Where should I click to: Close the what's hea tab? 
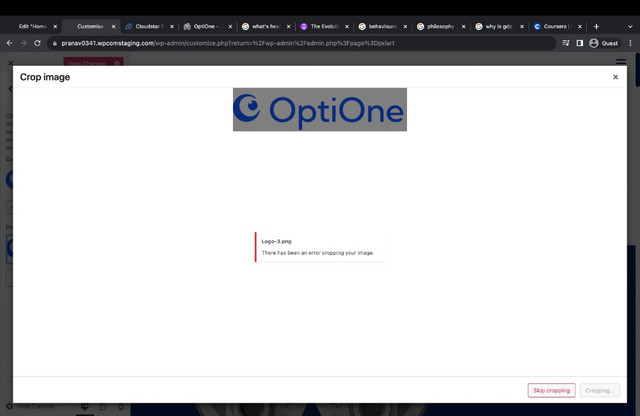[x=289, y=27]
